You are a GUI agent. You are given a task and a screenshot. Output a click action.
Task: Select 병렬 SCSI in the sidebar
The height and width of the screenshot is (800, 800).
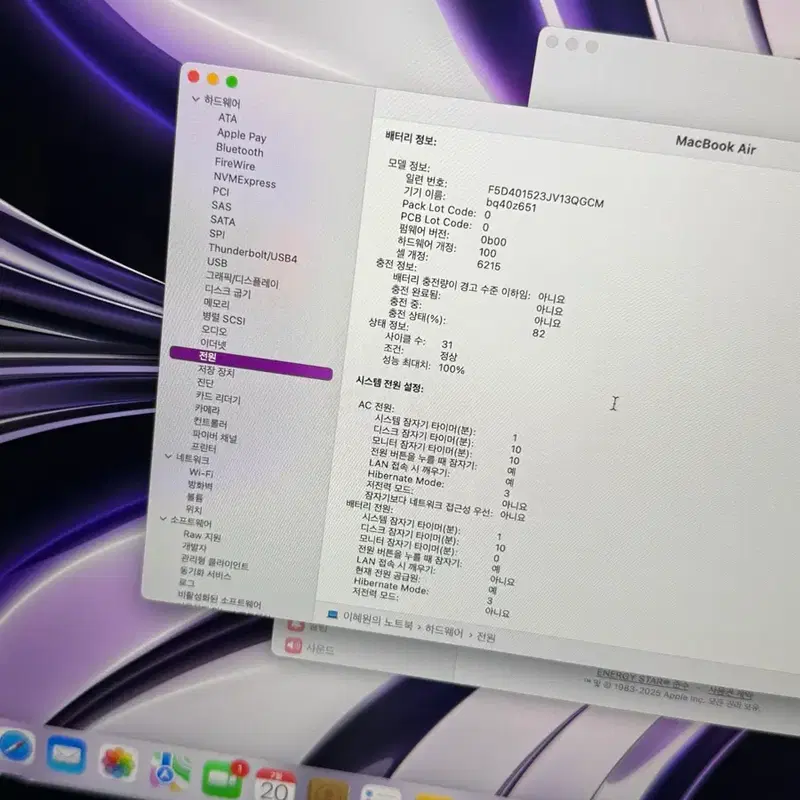click(223, 318)
